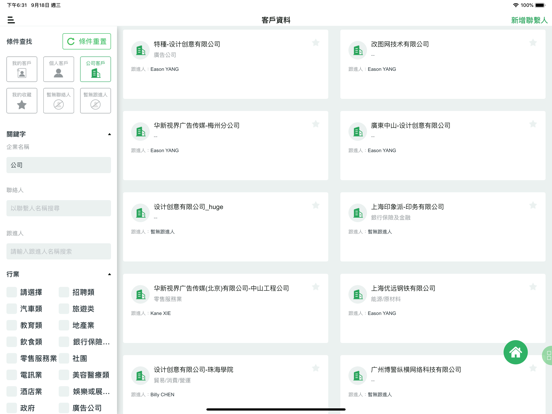Open the 特種-設计创意有限公司 company name
Viewport: 552px width, 414px height.
click(x=187, y=44)
